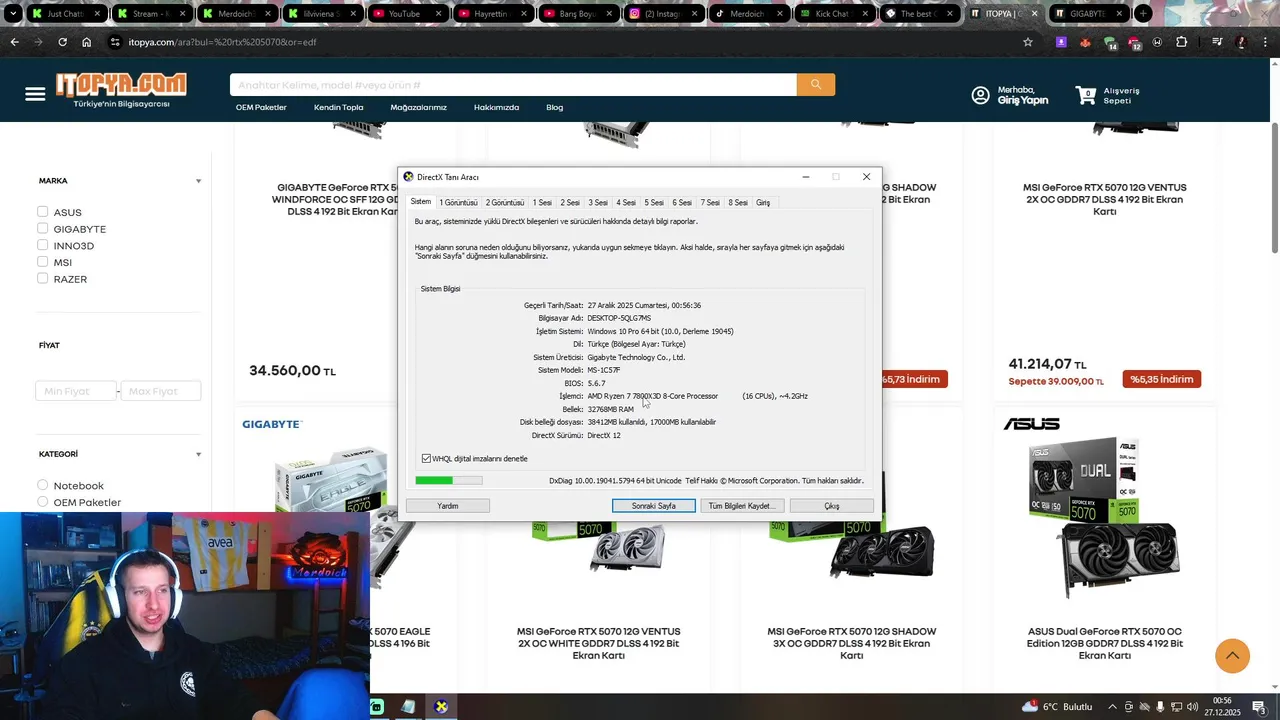This screenshot has width=1280, height=720.
Task: Click the Min Fiyat input field
Action: [76, 391]
